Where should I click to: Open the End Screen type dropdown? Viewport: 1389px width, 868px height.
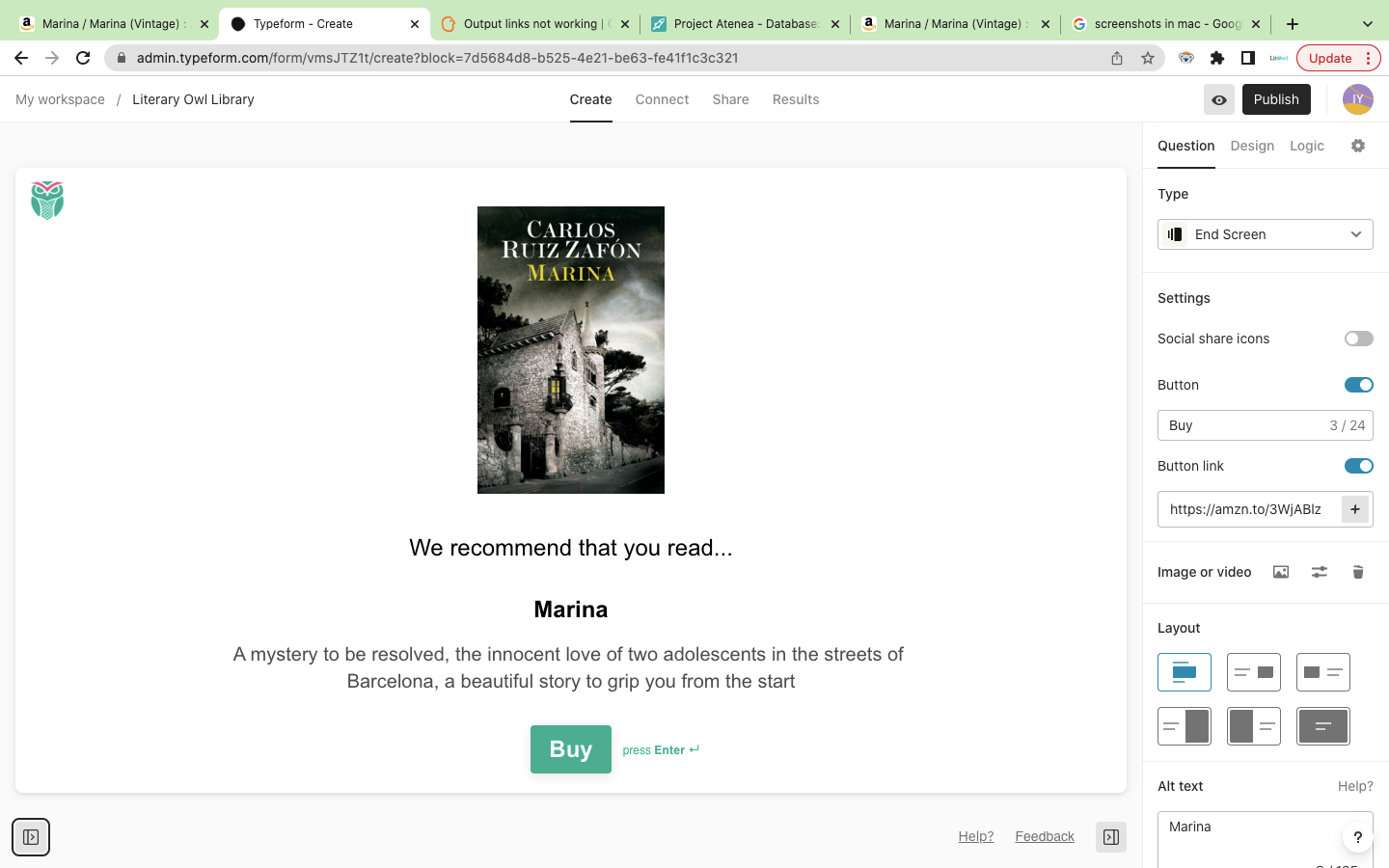point(1266,234)
